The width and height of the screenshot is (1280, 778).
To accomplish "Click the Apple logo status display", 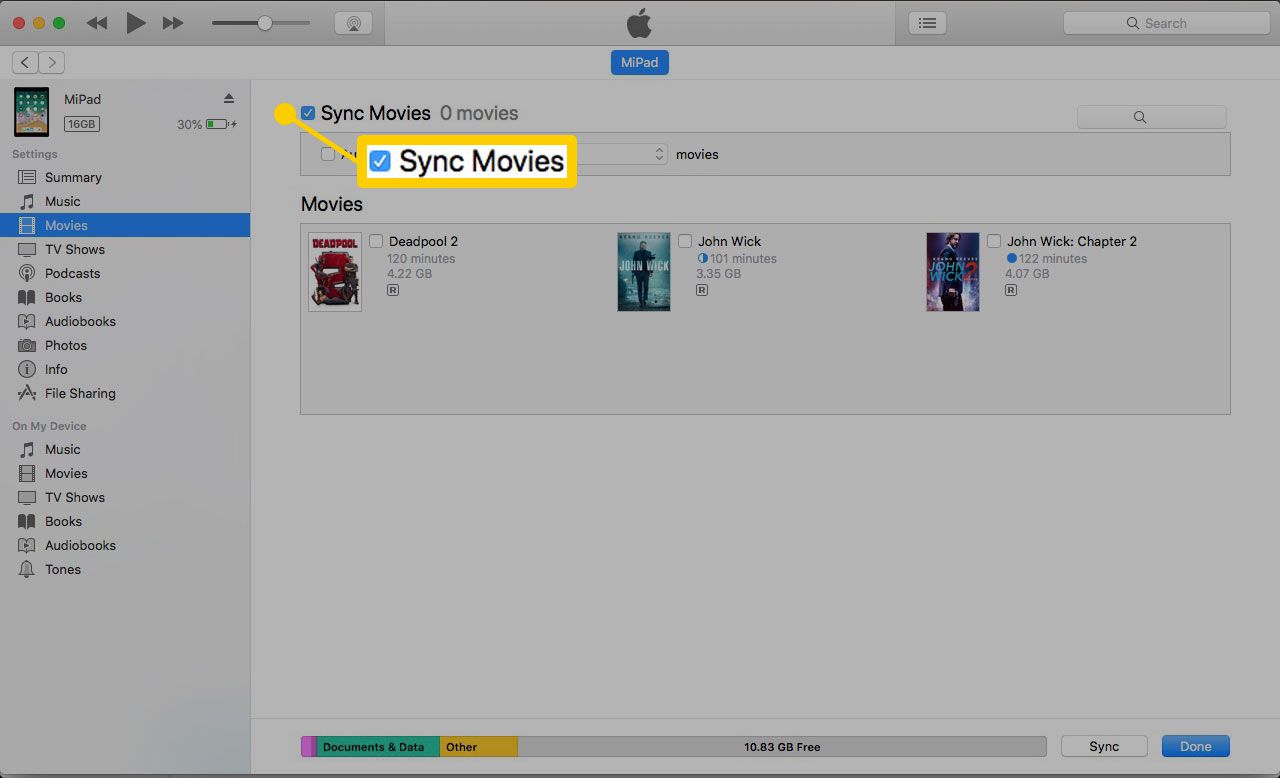I will [x=639, y=23].
